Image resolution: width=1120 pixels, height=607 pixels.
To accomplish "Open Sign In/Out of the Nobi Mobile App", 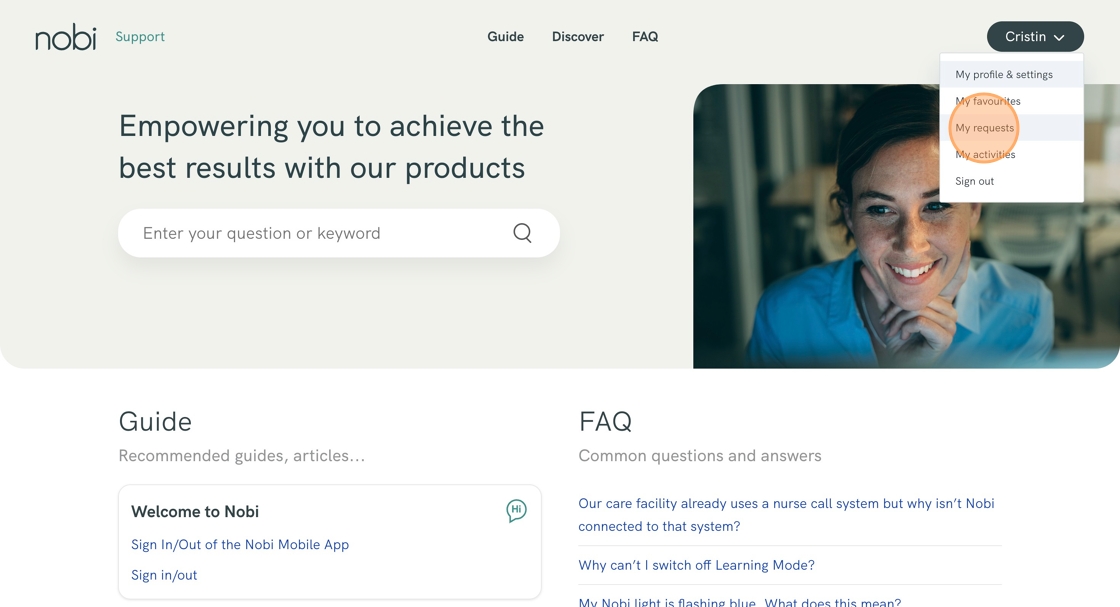I will (x=240, y=544).
